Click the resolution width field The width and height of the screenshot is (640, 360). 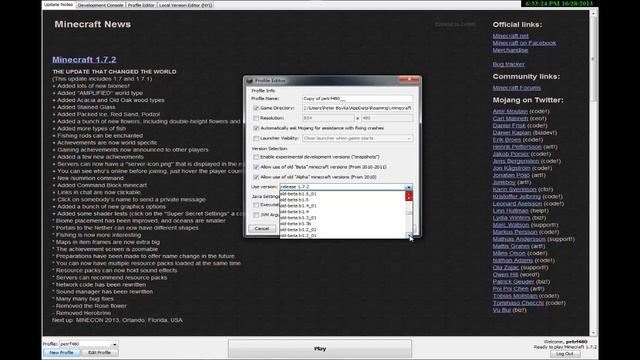[329, 118]
